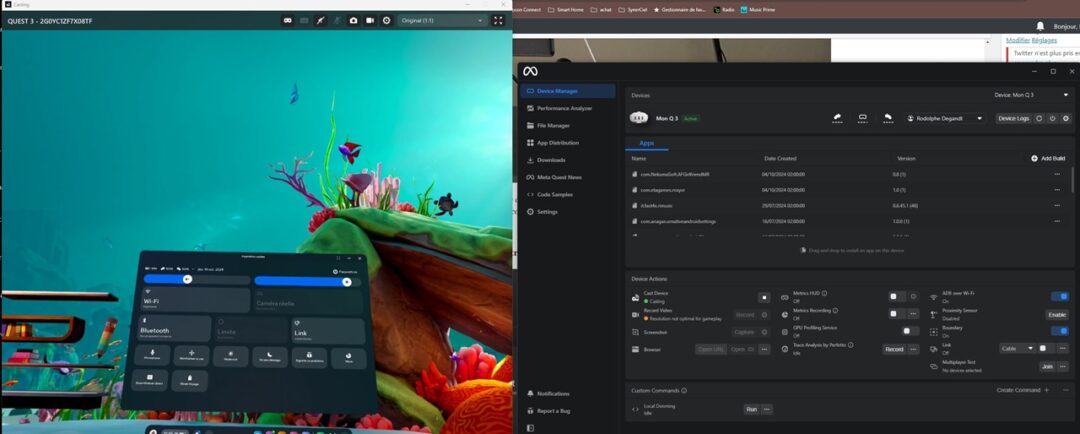Select the Apps tab
Image resolution: width=1080 pixels, height=434 pixels.
[647, 142]
